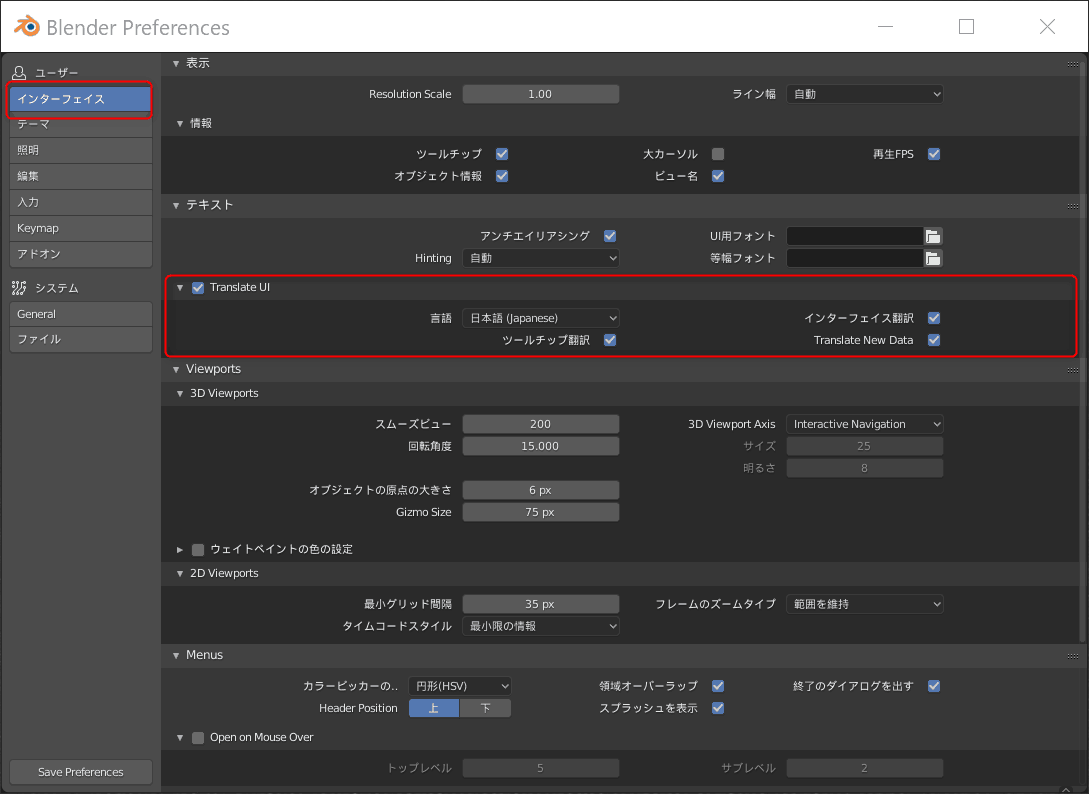
Task: Click the 回転角度 value field
Action: click(540, 447)
